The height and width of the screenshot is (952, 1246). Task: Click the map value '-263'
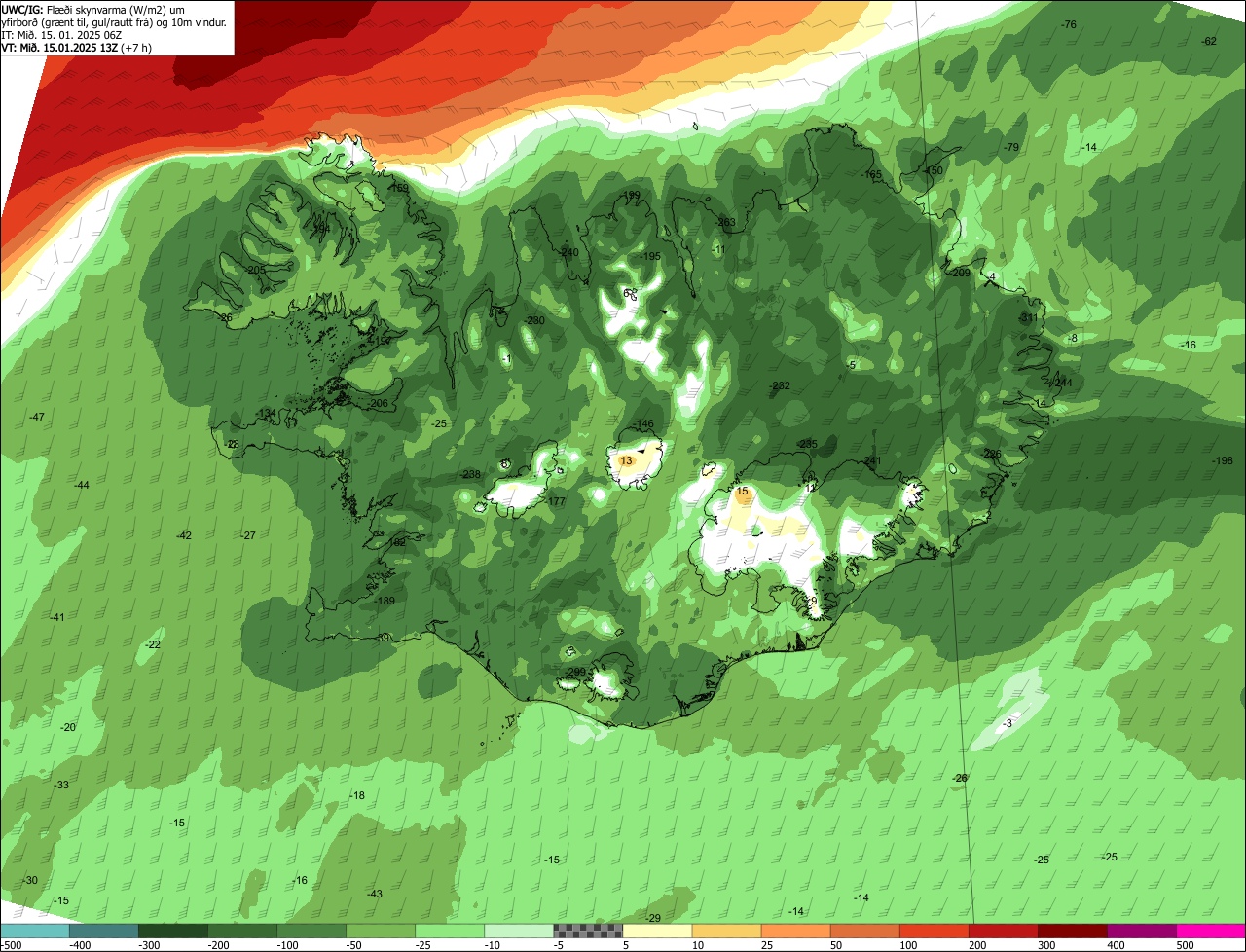coord(725,223)
